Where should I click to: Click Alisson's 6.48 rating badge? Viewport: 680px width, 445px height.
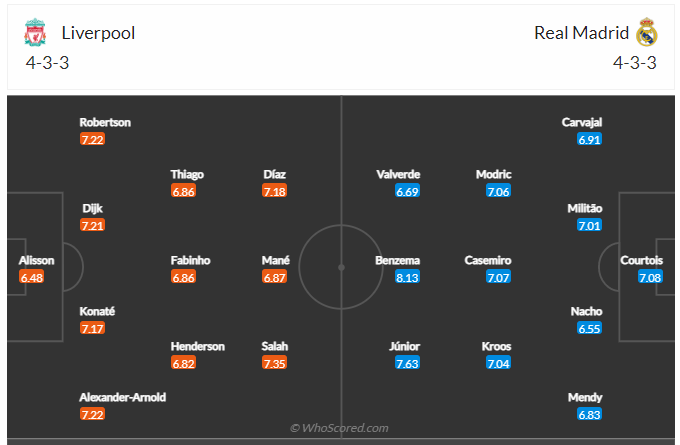(32, 277)
